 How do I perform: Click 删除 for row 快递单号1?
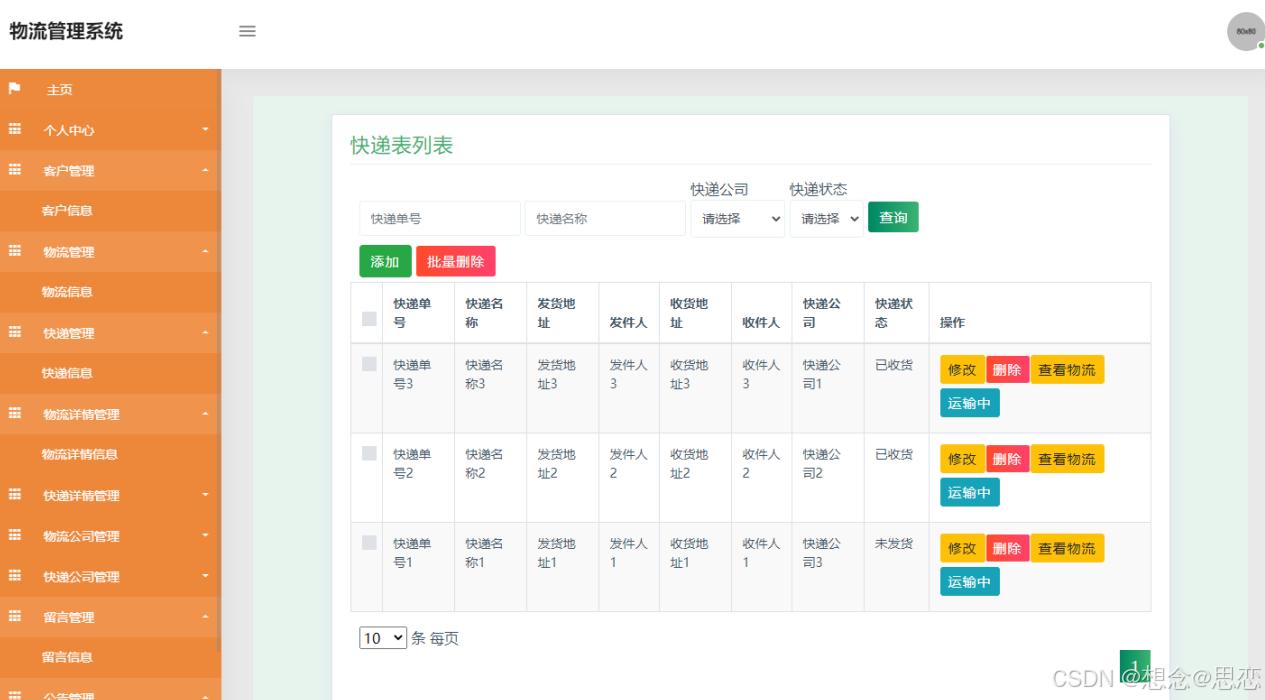click(1007, 548)
